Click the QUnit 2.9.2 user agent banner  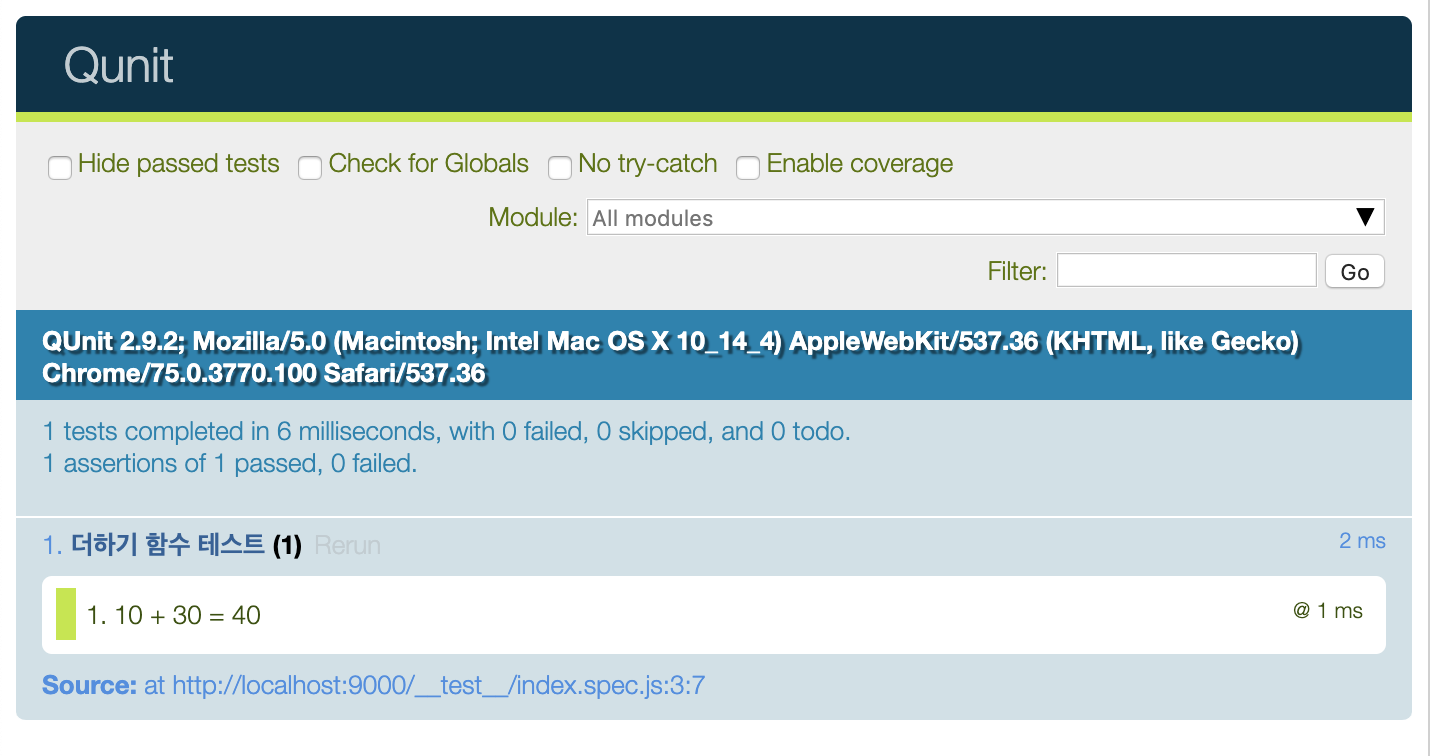714,357
